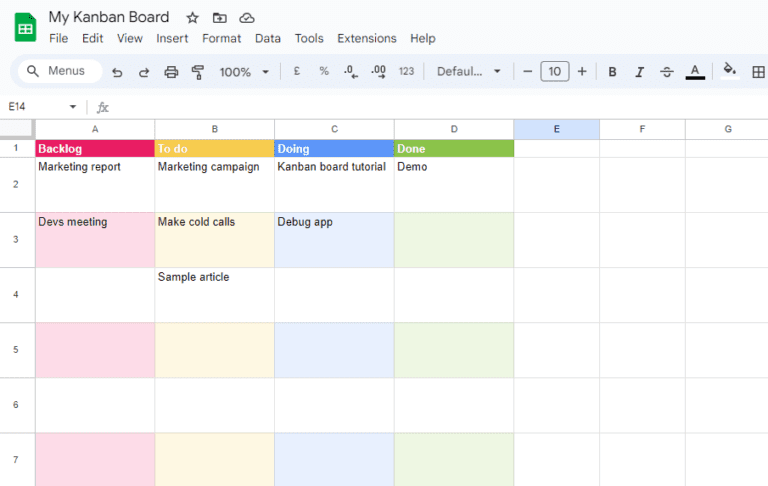Open the Google Sheets home icon
Viewport: 768px width, 486px height.
[x=25, y=27]
